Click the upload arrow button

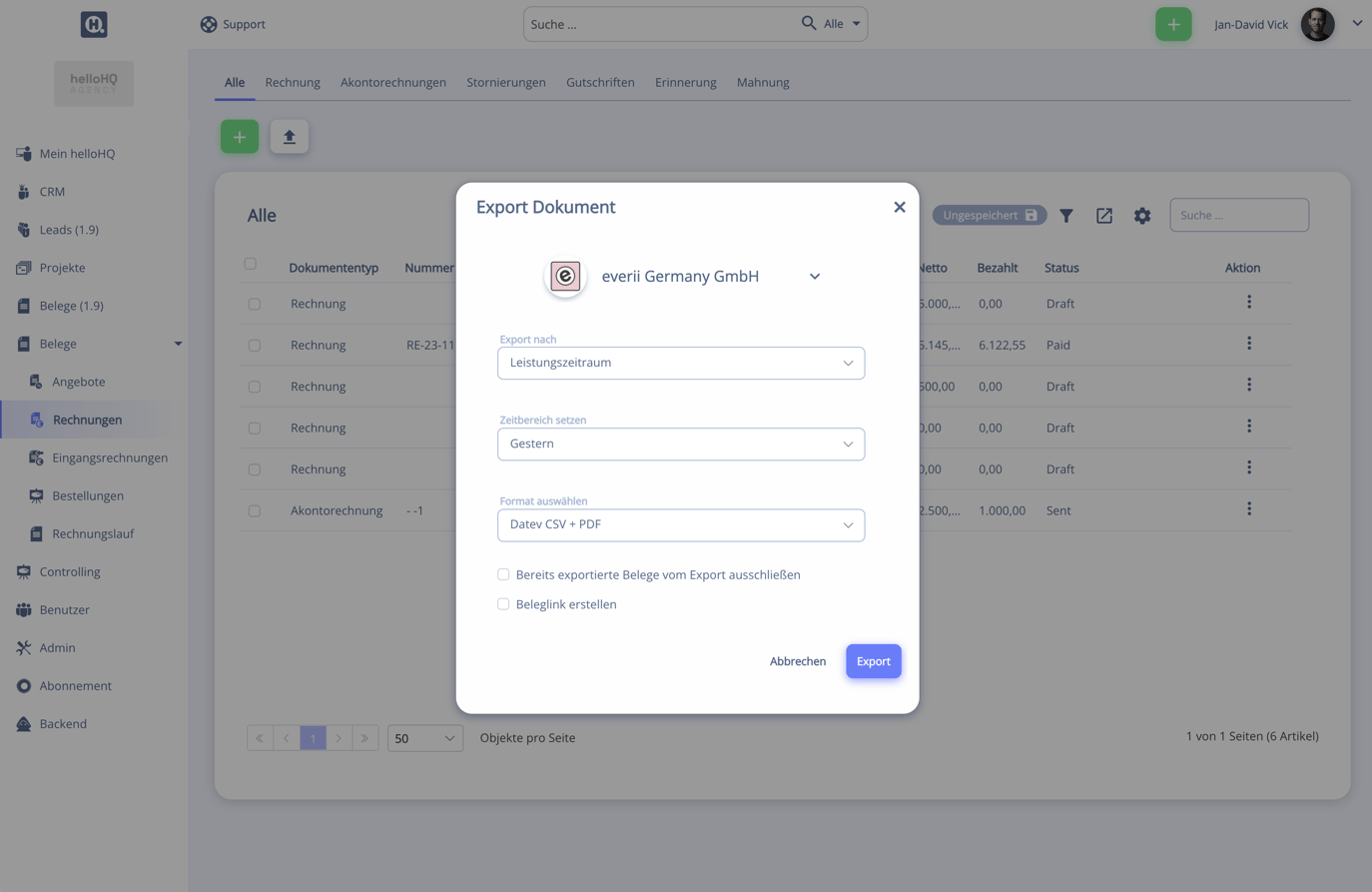(x=290, y=137)
